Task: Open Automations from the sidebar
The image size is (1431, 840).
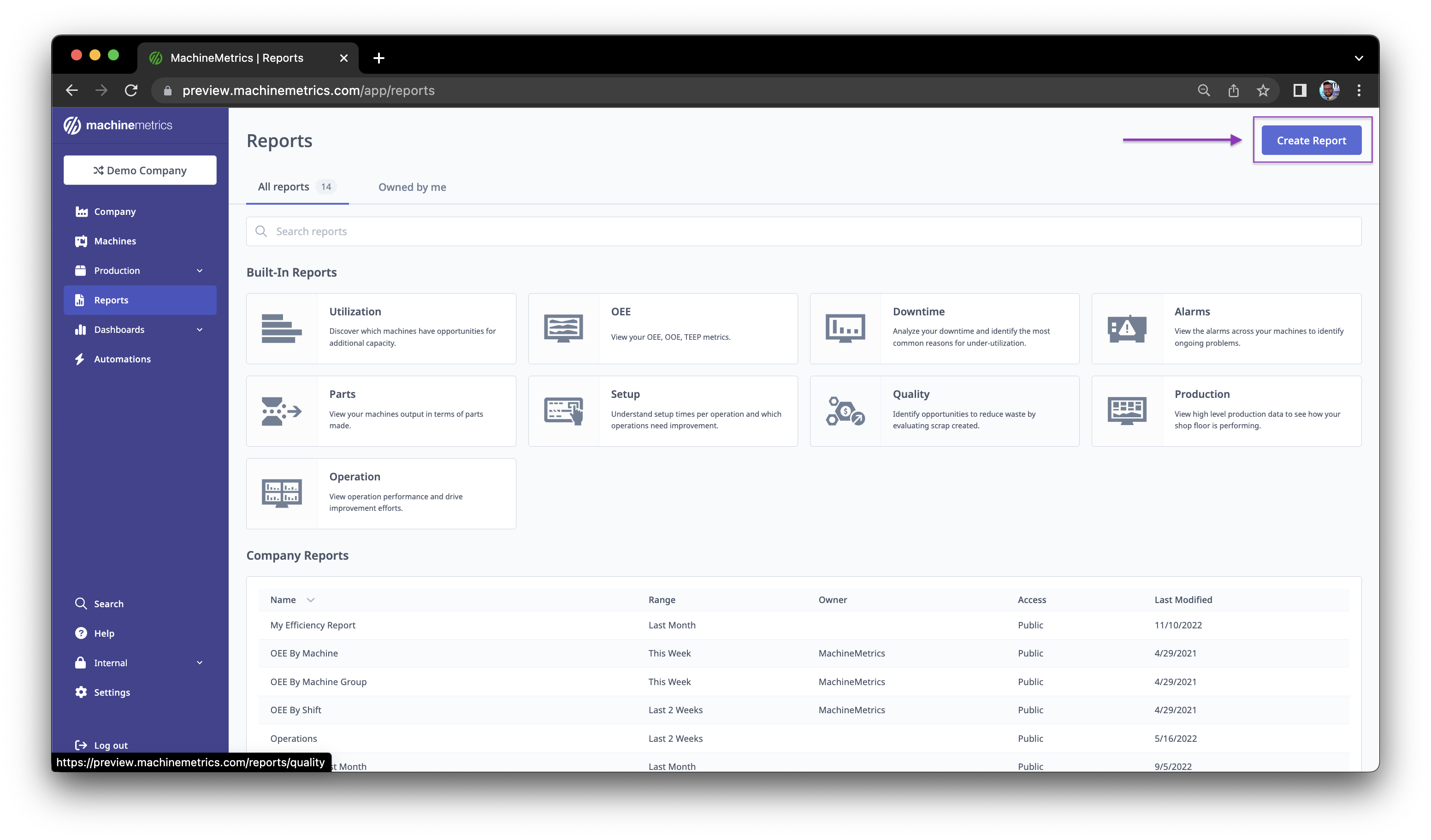Action: click(122, 358)
